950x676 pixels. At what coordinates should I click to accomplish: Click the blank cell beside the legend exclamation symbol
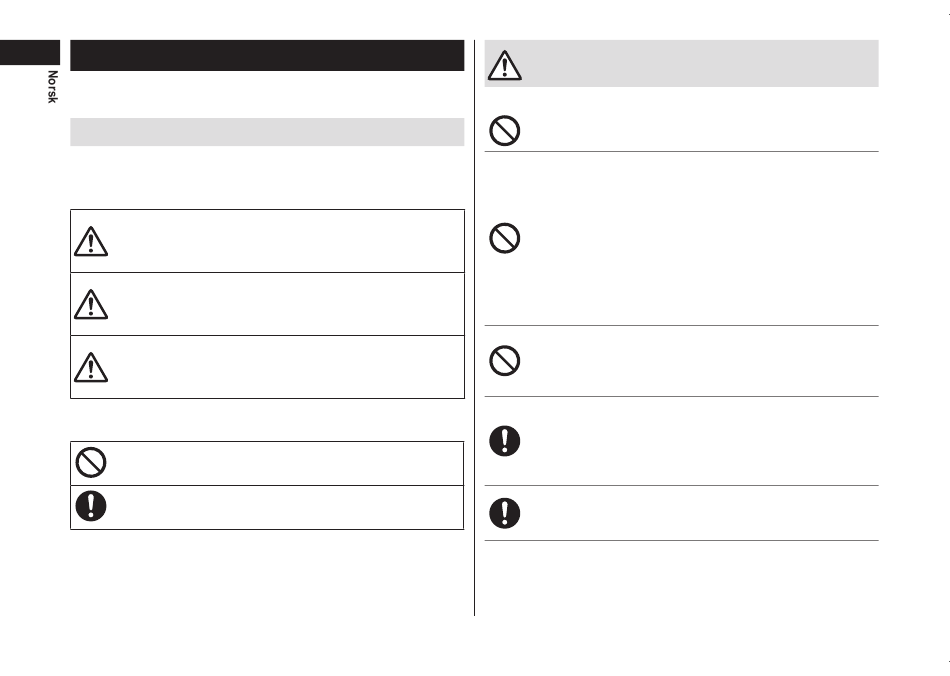[286, 508]
